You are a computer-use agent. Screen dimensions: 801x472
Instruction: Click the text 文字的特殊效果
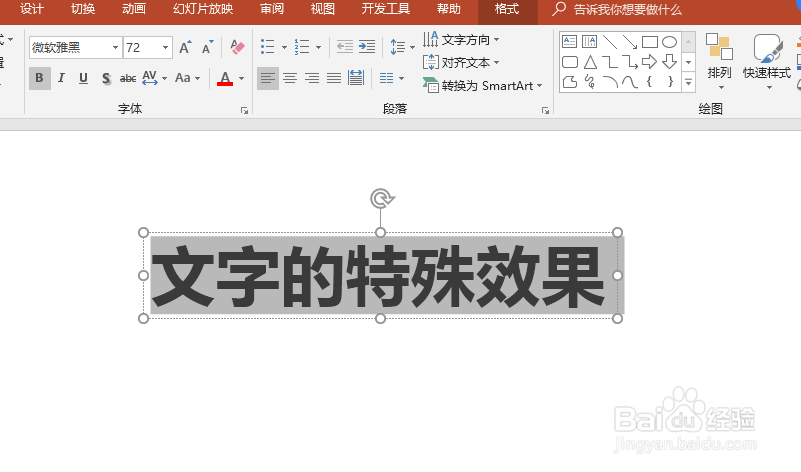378,276
